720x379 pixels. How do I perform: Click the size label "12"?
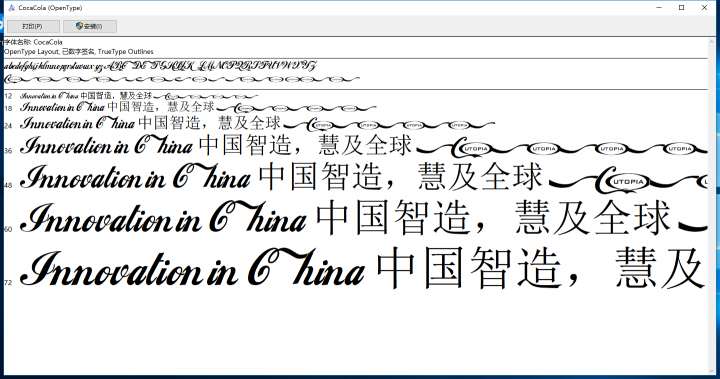pos(8,96)
